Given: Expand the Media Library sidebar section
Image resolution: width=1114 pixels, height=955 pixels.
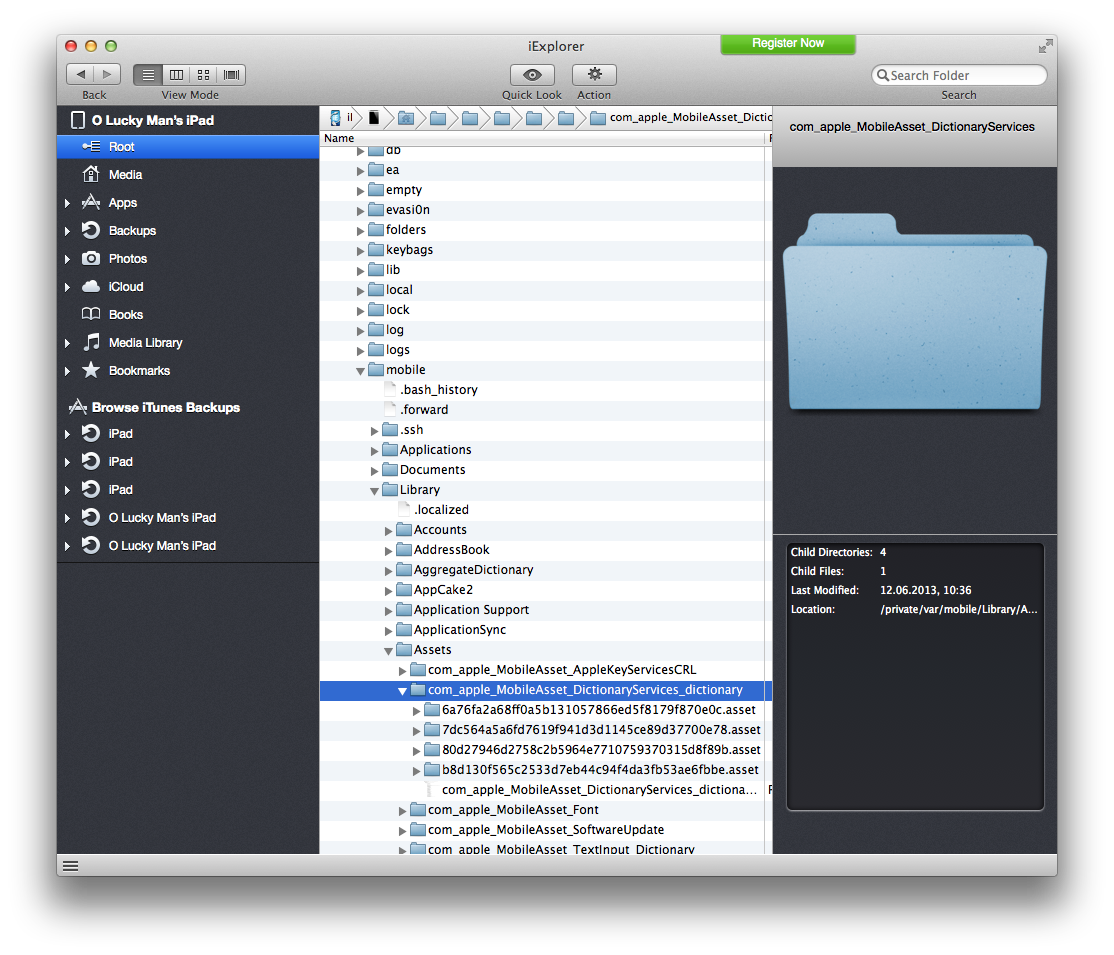Looking at the screenshot, I should point(67,343).
